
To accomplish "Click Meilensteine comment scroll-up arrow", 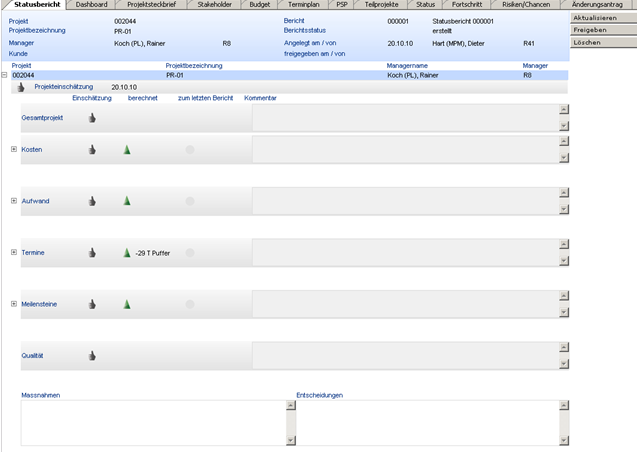I will (564, 296).
